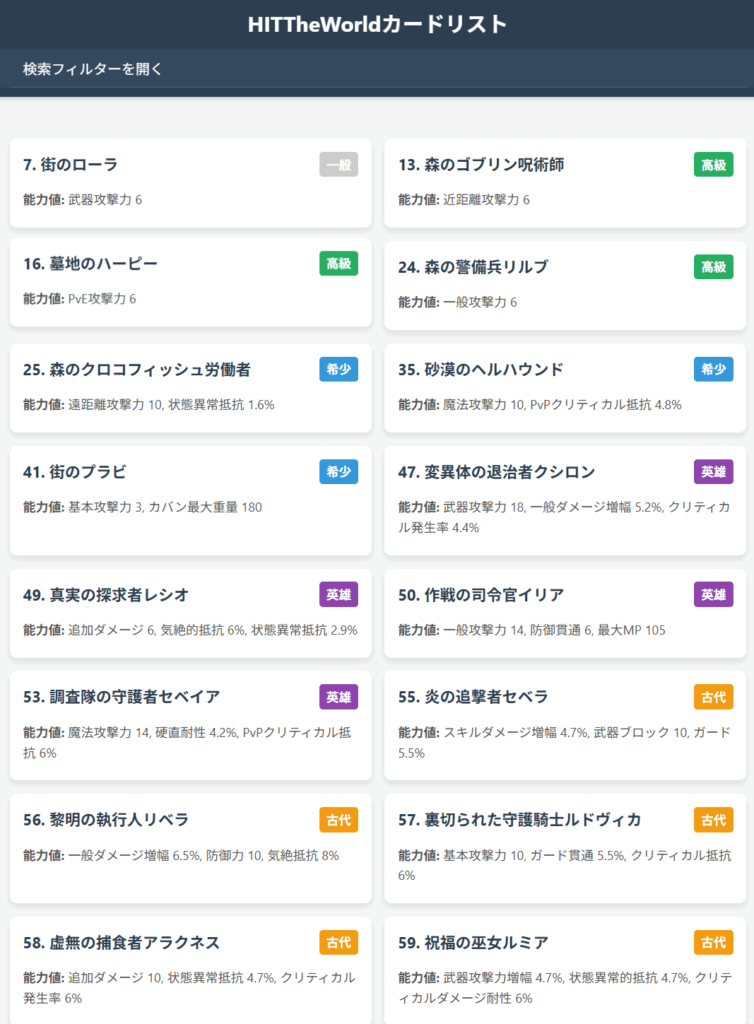Click the 希少 badge on 砂漠のヘルハウンド
Image resolution: width=754 pixels, height=1024 pixels.
(713, 370)
